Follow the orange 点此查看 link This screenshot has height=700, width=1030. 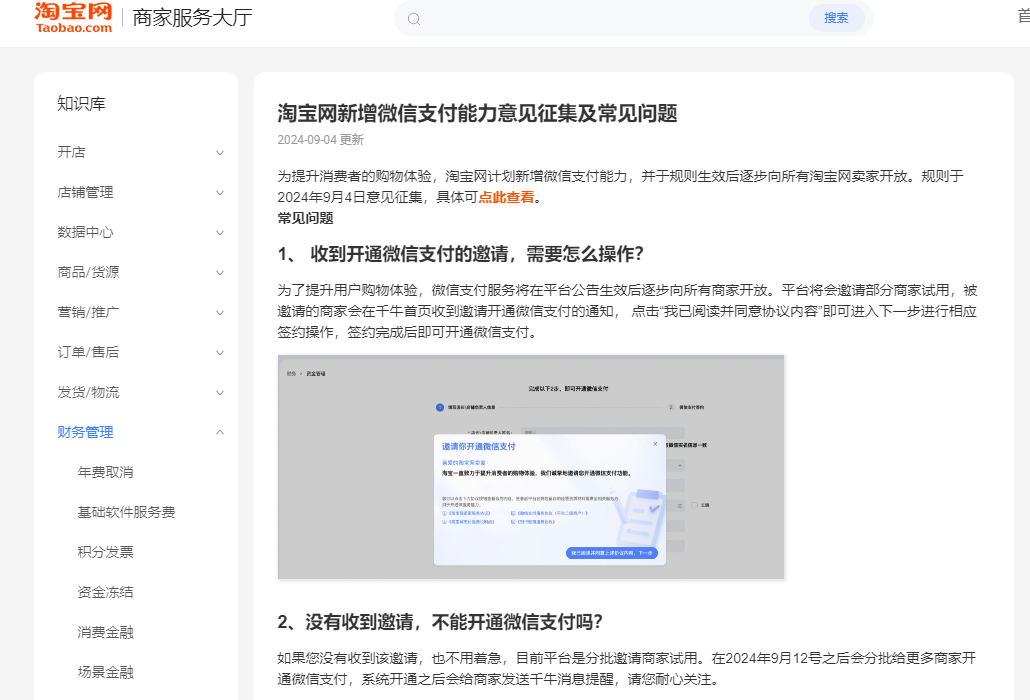506,197
